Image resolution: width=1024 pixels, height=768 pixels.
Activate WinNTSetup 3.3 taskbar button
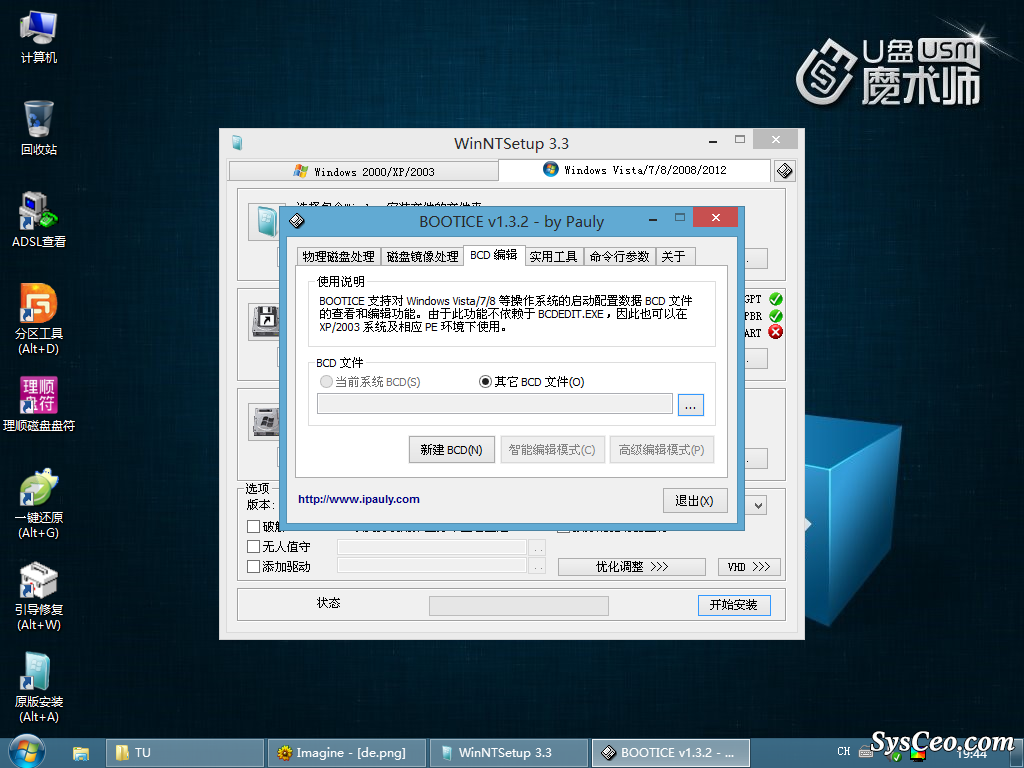point(509,753)
